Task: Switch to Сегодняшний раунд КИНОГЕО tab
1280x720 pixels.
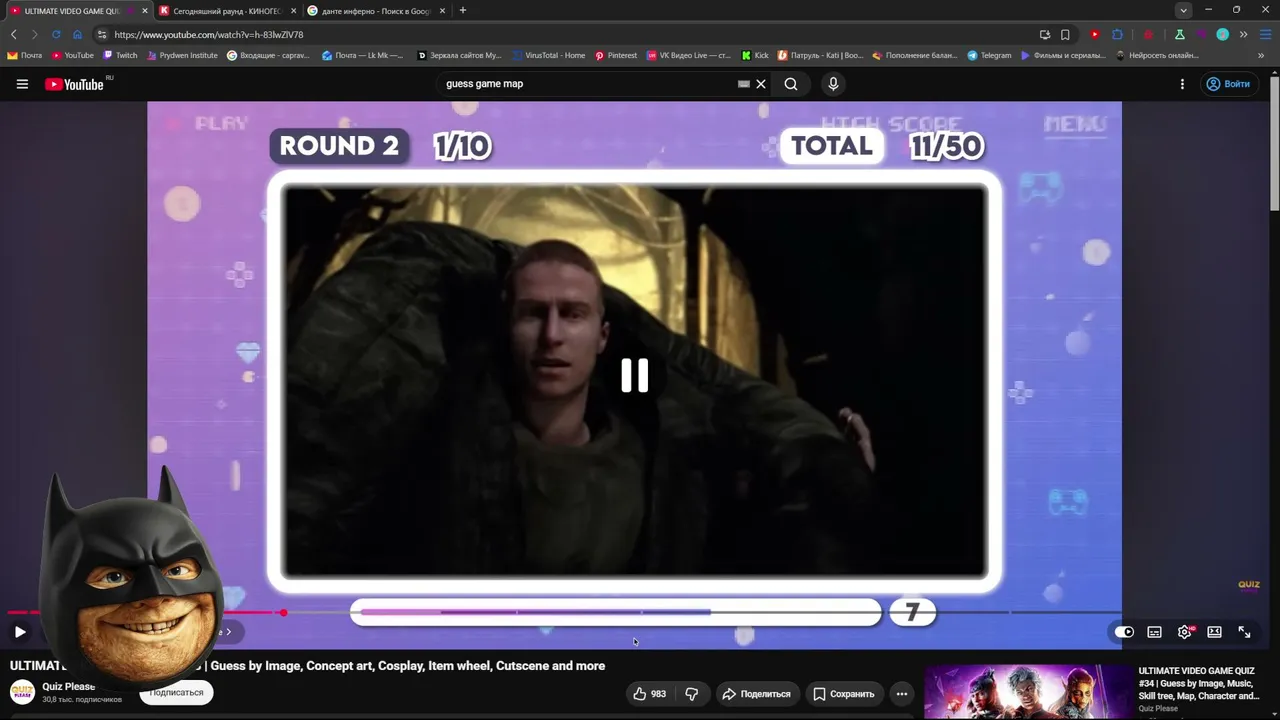Action: click(x=228, y=11)
